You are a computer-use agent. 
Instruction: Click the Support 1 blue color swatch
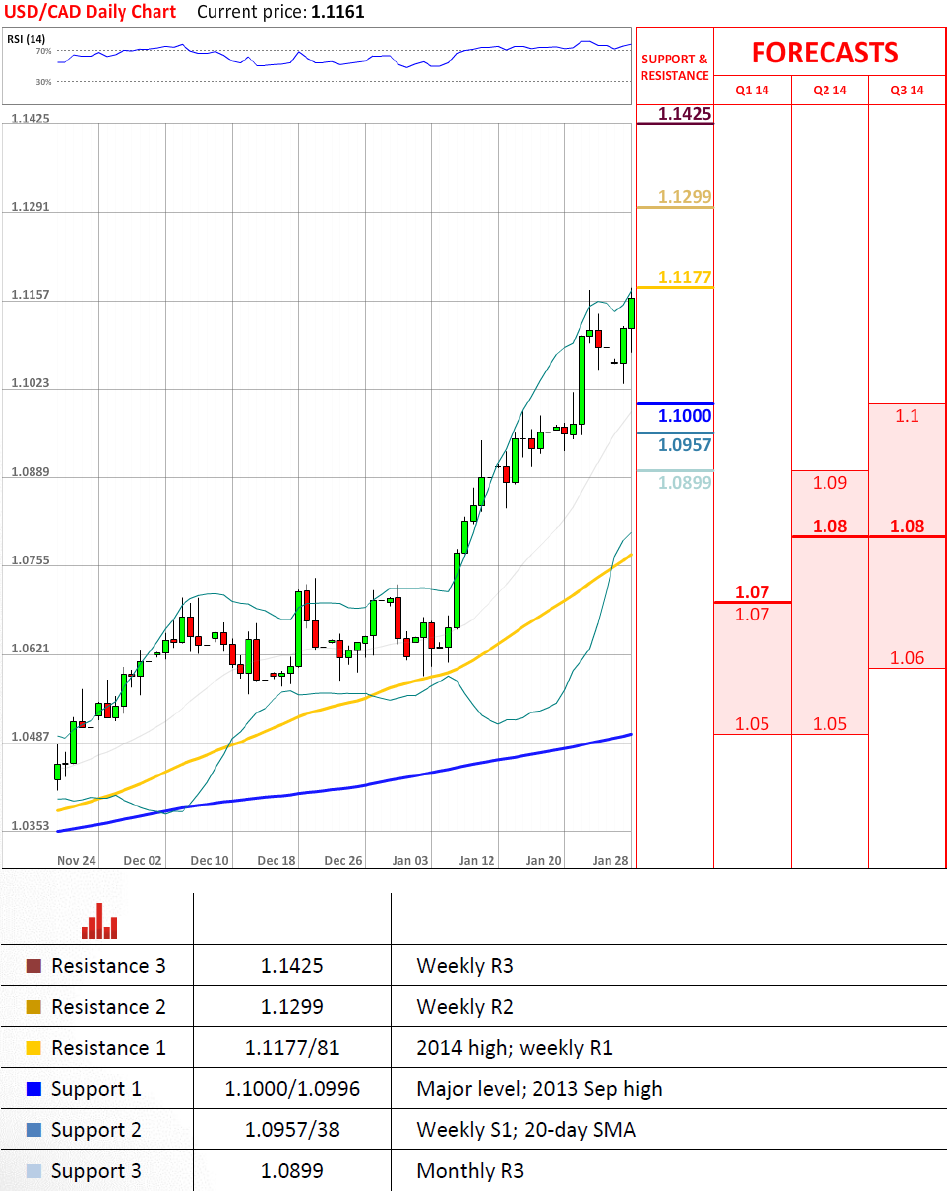coord(34,1089)
